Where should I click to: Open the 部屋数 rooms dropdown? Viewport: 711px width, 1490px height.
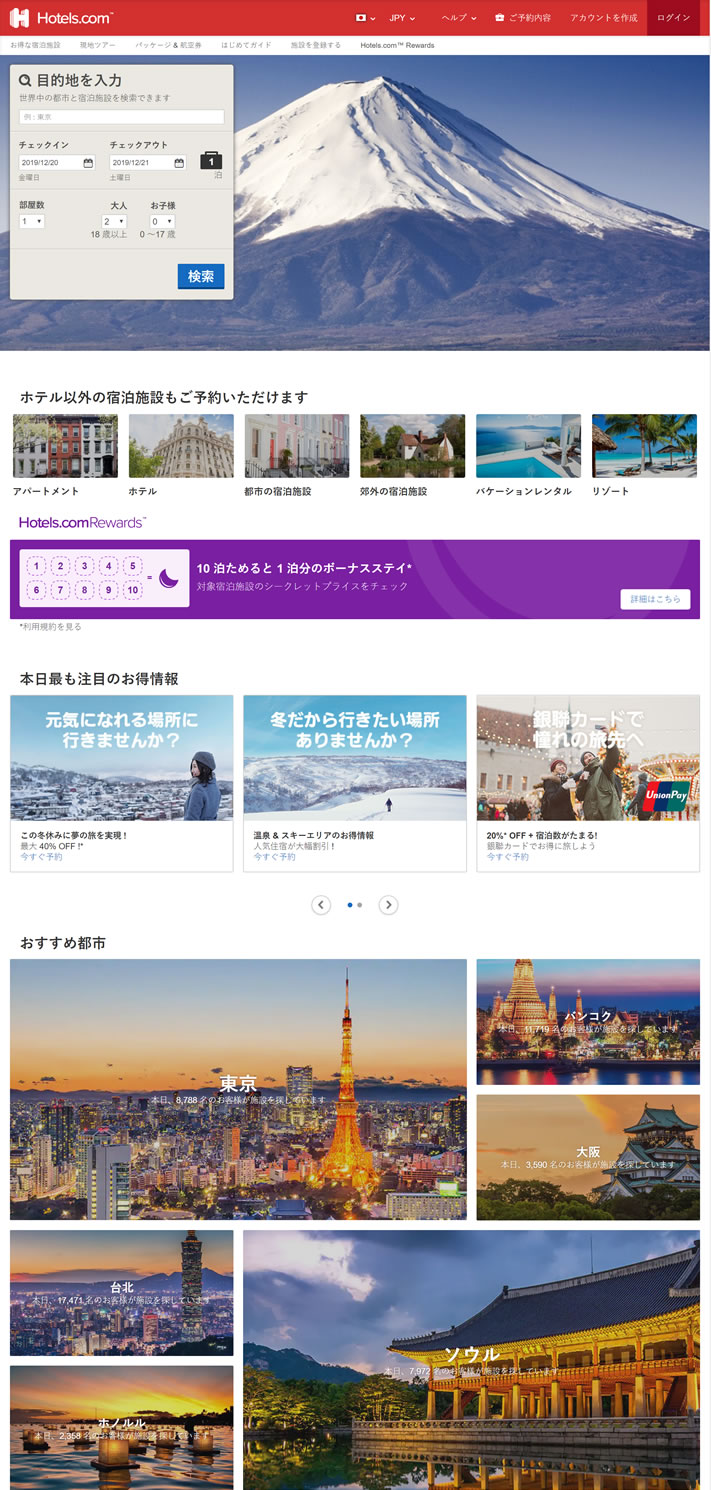pyautogui.click(x=32, y=221)
